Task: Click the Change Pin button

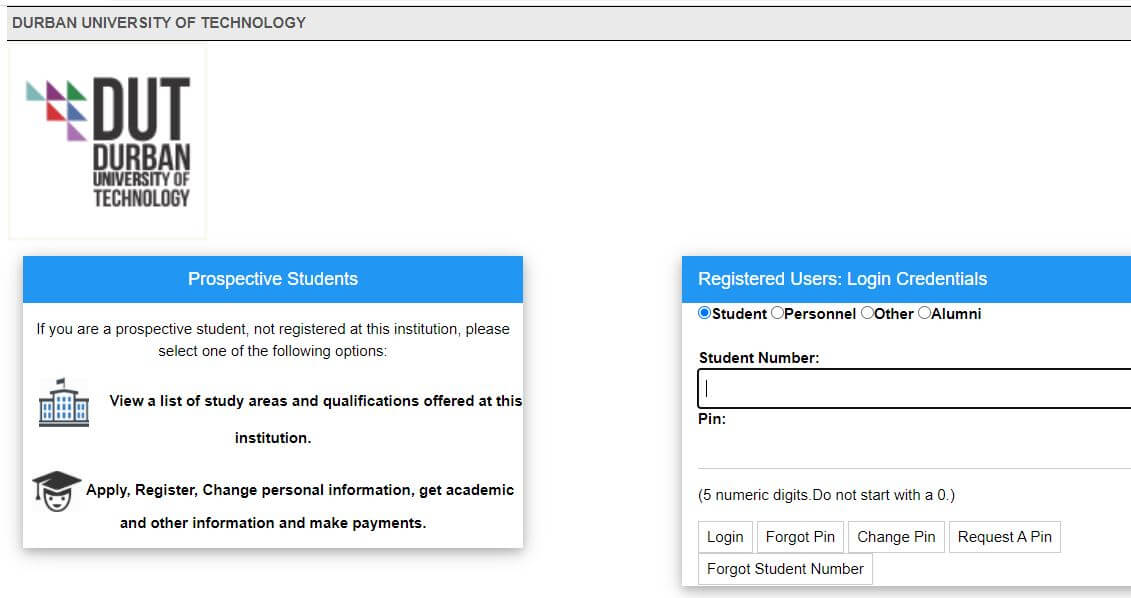Action: 896,537
